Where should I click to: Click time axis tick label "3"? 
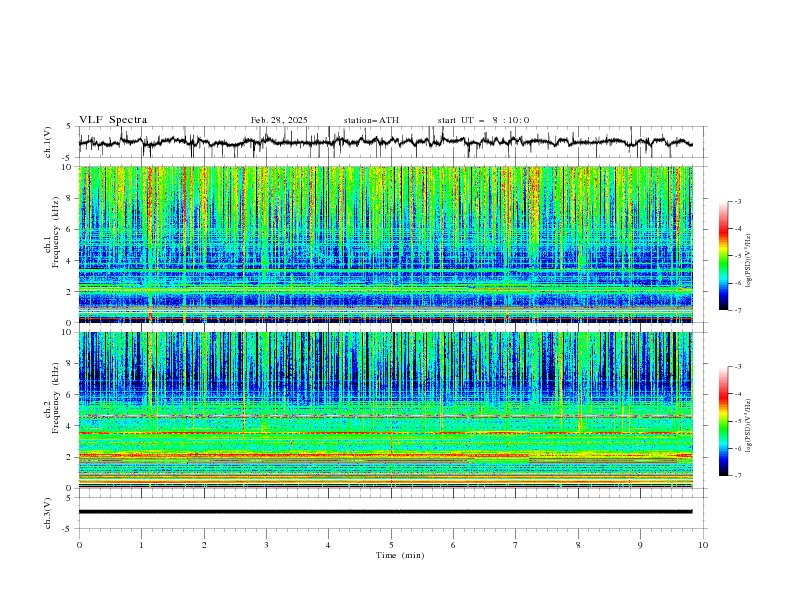[x=266, y=545]
